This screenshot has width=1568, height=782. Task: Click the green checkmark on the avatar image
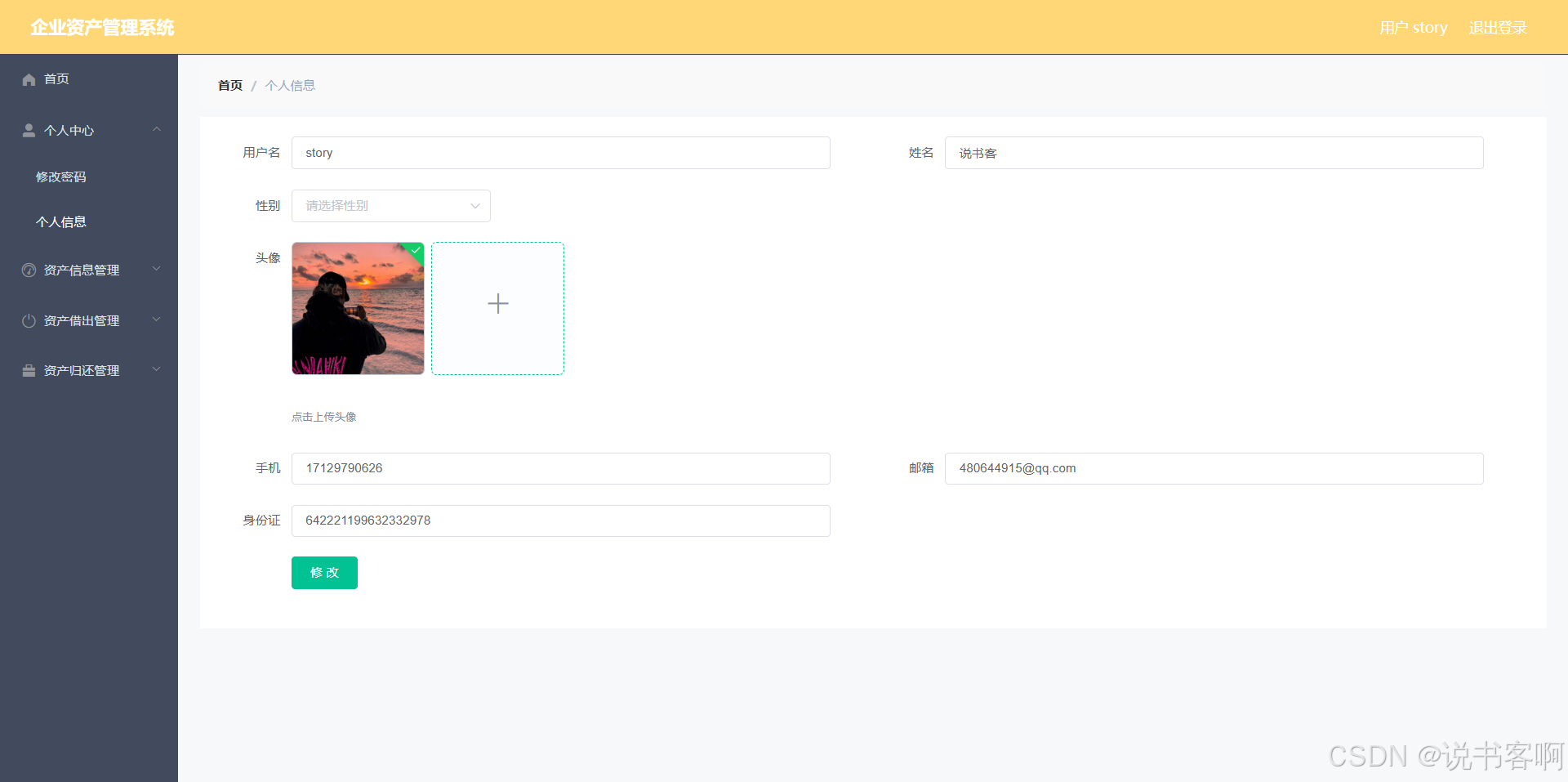415,250
